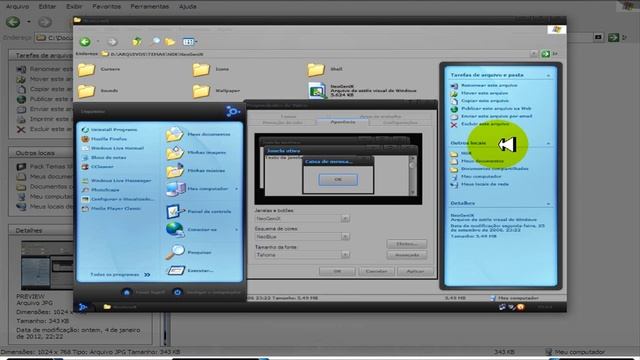Viewport: 640px width, 360px height.
Task: Click OK inside the Caixa de mensagem preview
Action: coord(338,180)
